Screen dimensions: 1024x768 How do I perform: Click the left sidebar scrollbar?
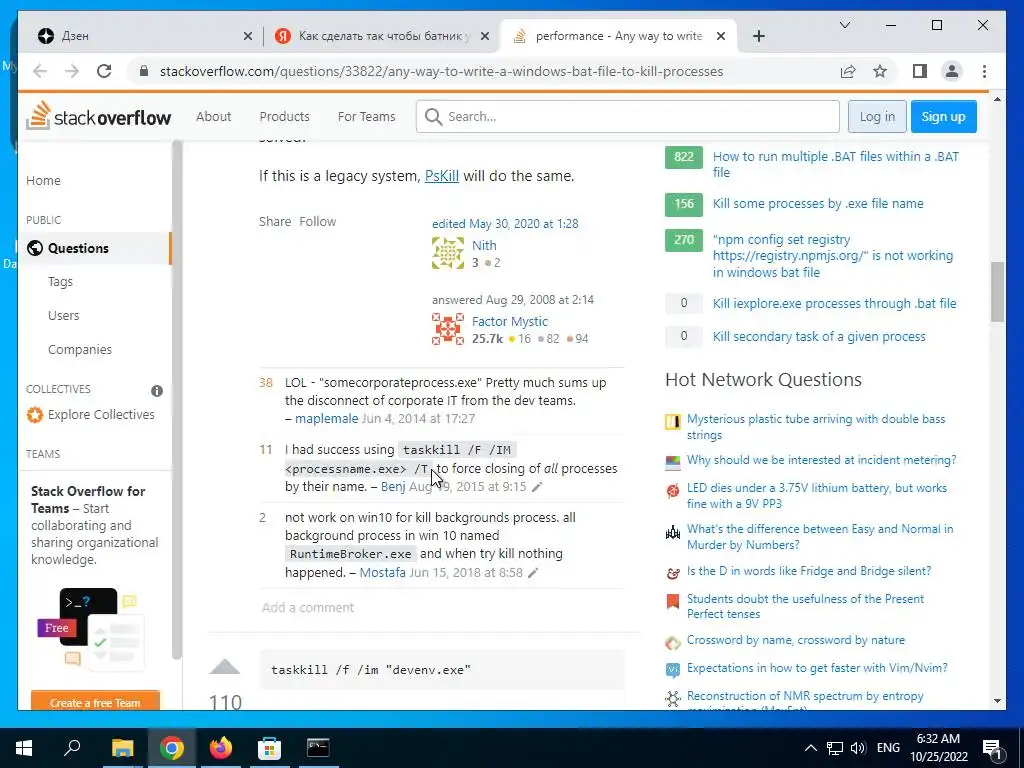[176, 398]
